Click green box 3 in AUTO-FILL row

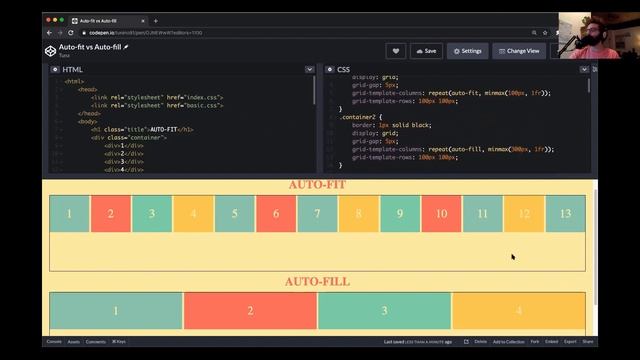(384, 311)
